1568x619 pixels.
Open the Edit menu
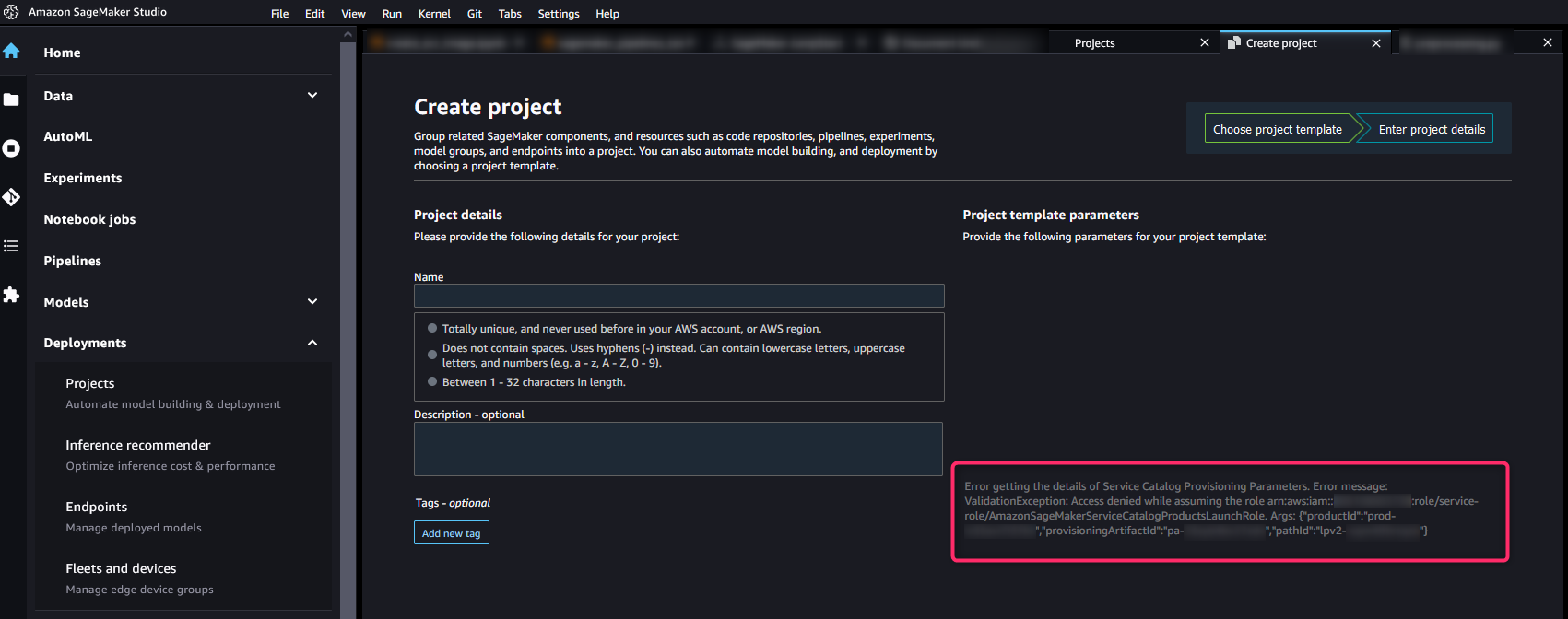pyautogui.click(x=315, y=14)
